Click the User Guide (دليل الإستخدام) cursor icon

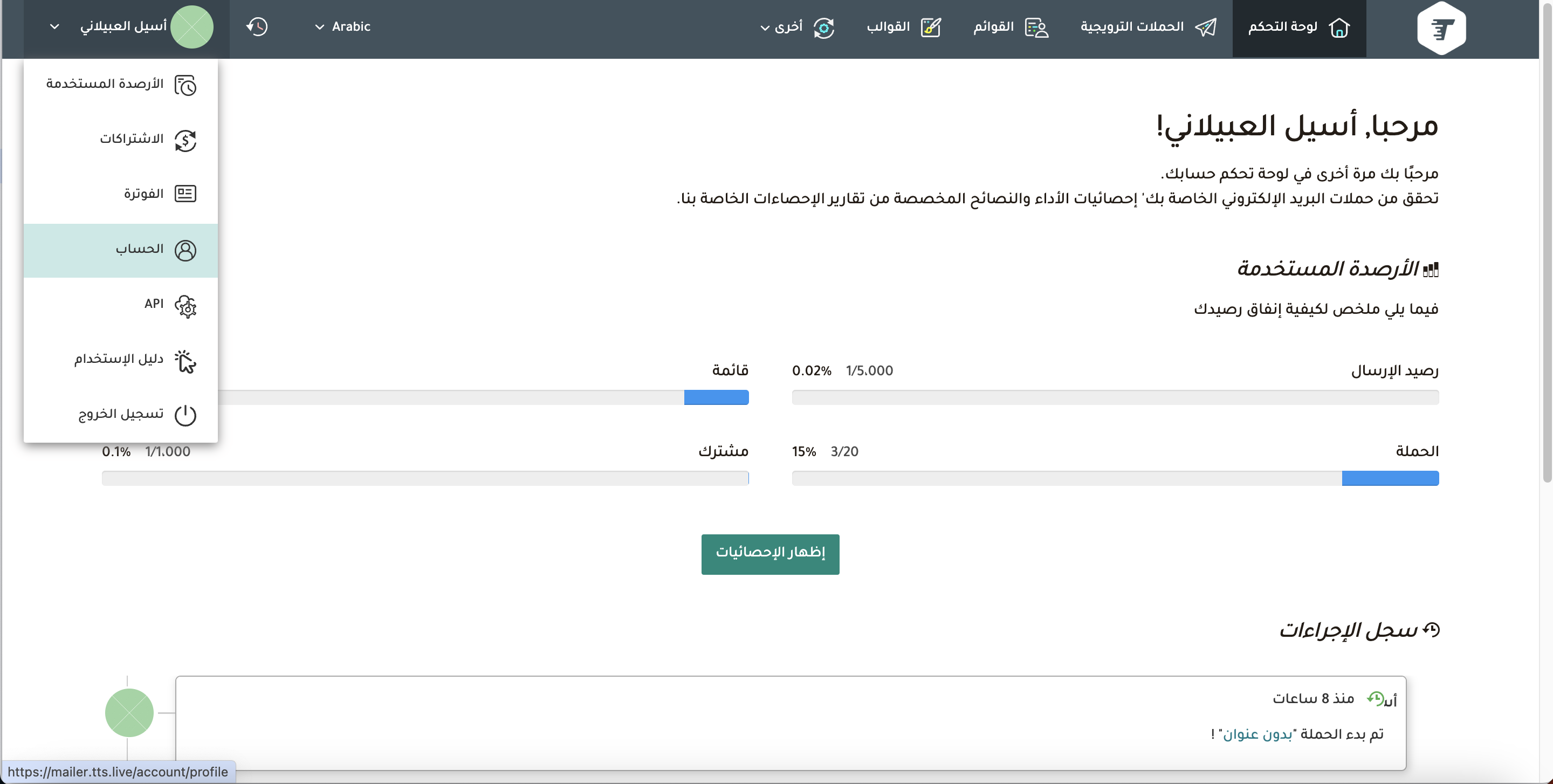click(x=185, y=361)
